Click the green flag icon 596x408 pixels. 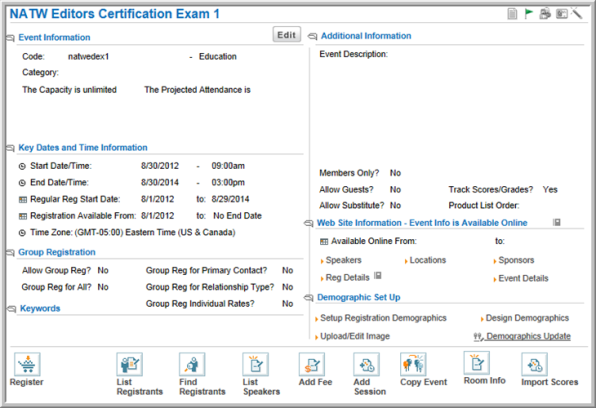[x=528, y=14]
